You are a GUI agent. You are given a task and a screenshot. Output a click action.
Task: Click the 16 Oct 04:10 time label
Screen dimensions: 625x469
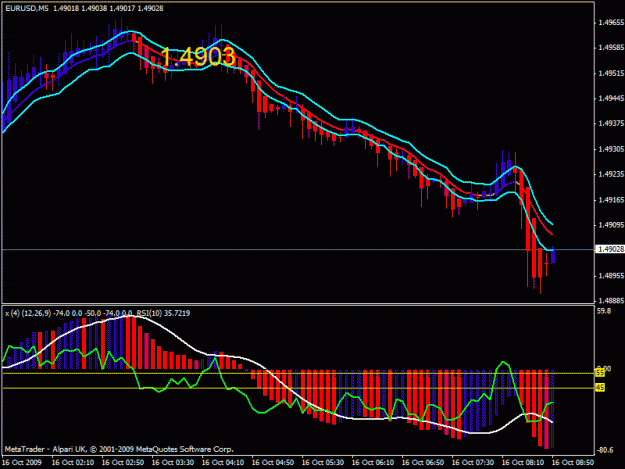(x=223, y=462)
